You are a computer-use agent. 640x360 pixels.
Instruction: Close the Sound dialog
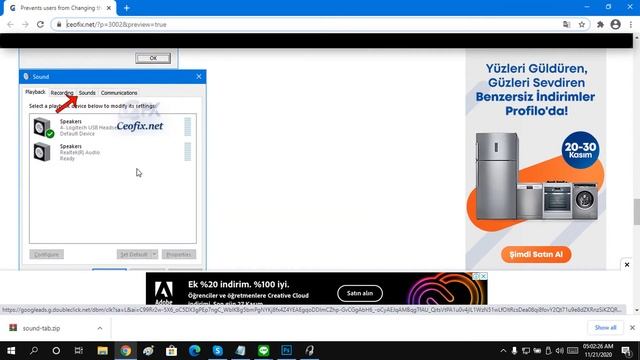point(199,76)
